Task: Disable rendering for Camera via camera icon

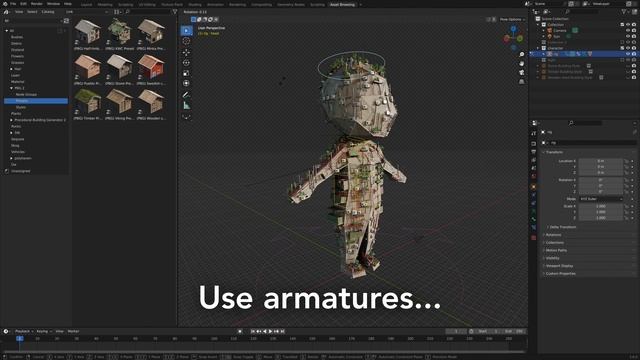Action: pyautogui.click(x=634, y=31)
